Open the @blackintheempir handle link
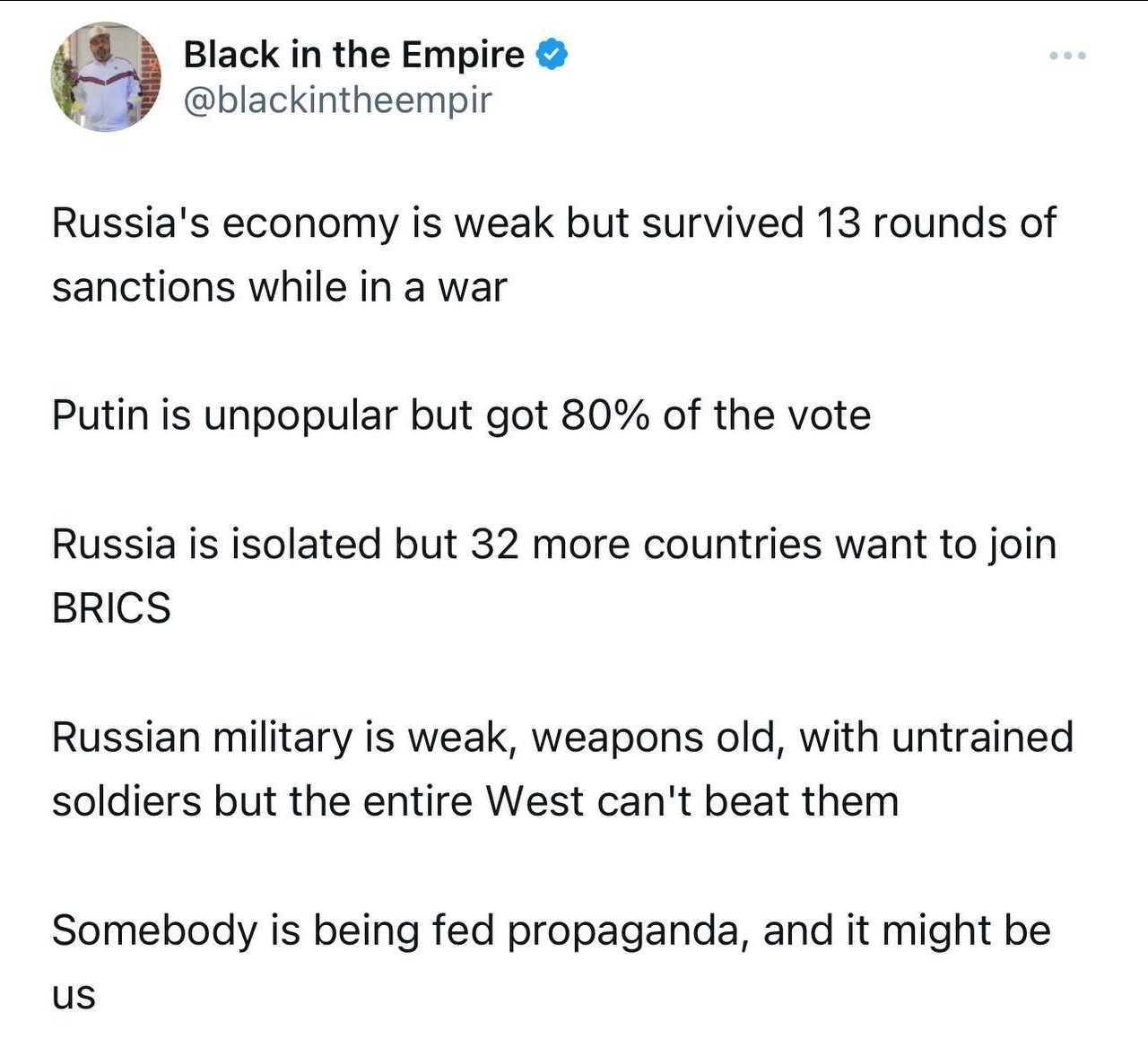 coord(337,100)
